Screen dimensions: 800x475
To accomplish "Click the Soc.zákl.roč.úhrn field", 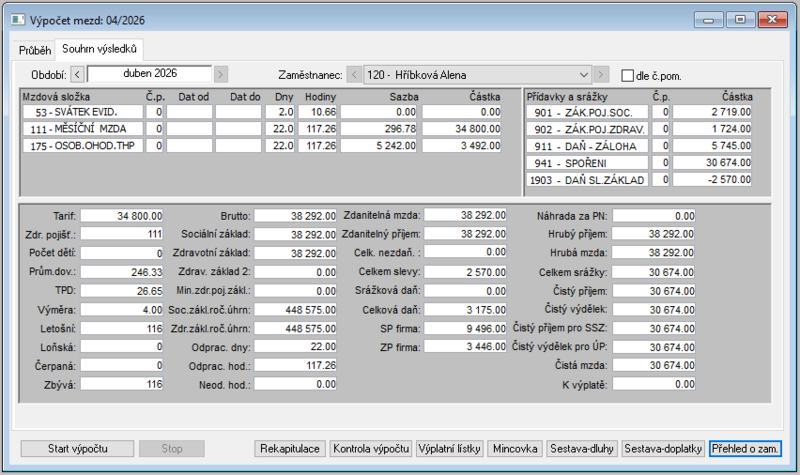I will 295,310.
